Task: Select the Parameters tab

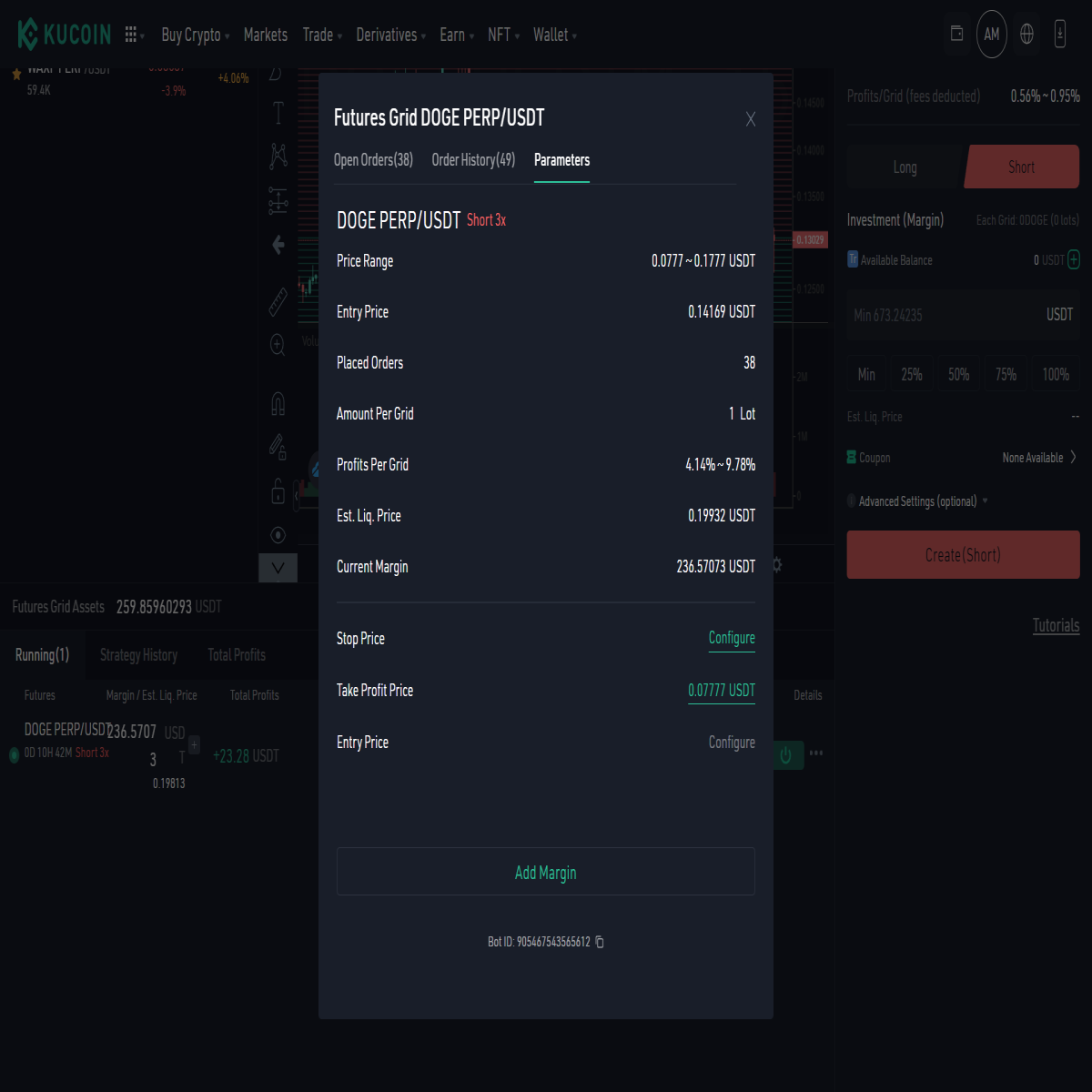Action: click(561, 160)
